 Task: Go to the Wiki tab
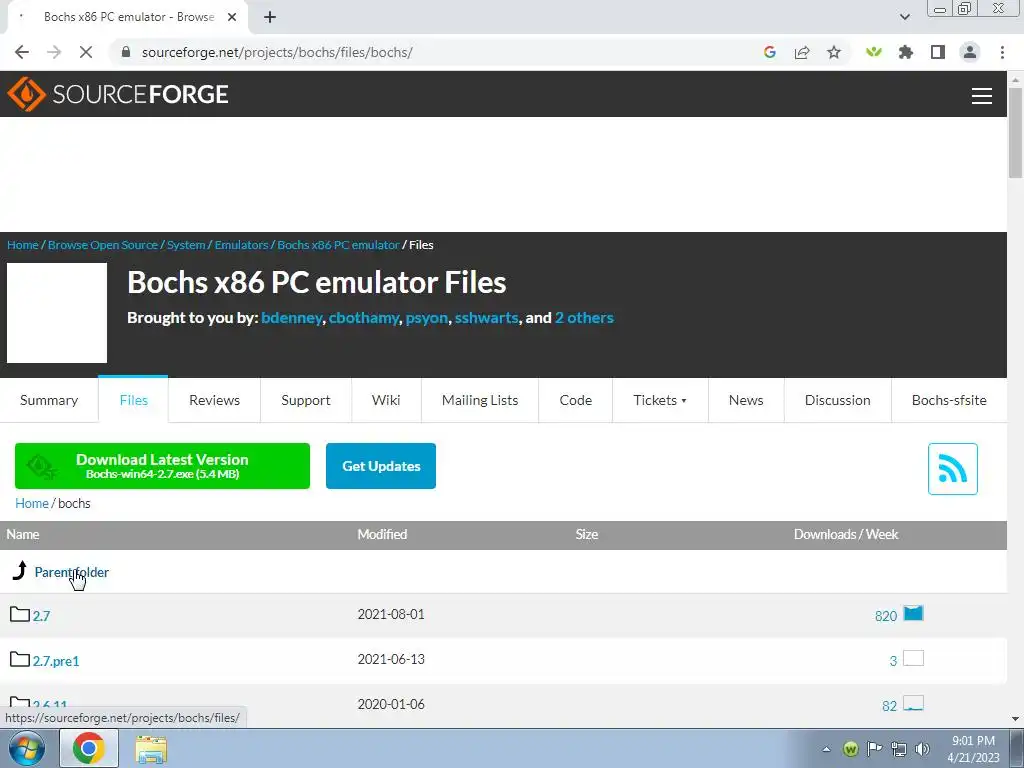tap(386, 400)
